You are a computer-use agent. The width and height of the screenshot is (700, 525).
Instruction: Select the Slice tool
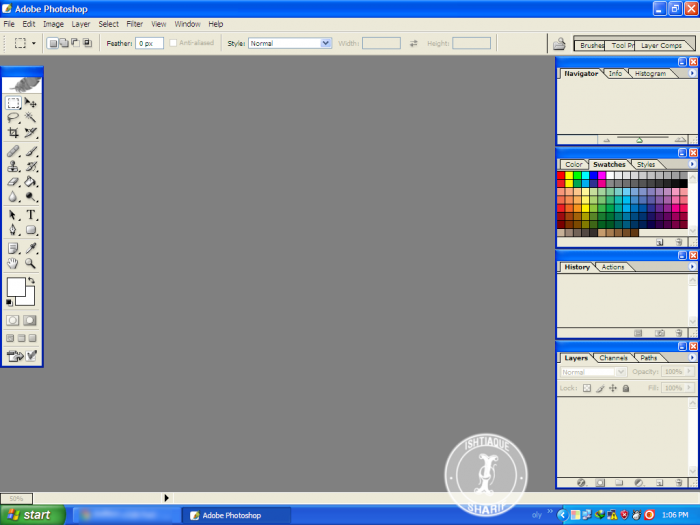(x=30, y=133)
